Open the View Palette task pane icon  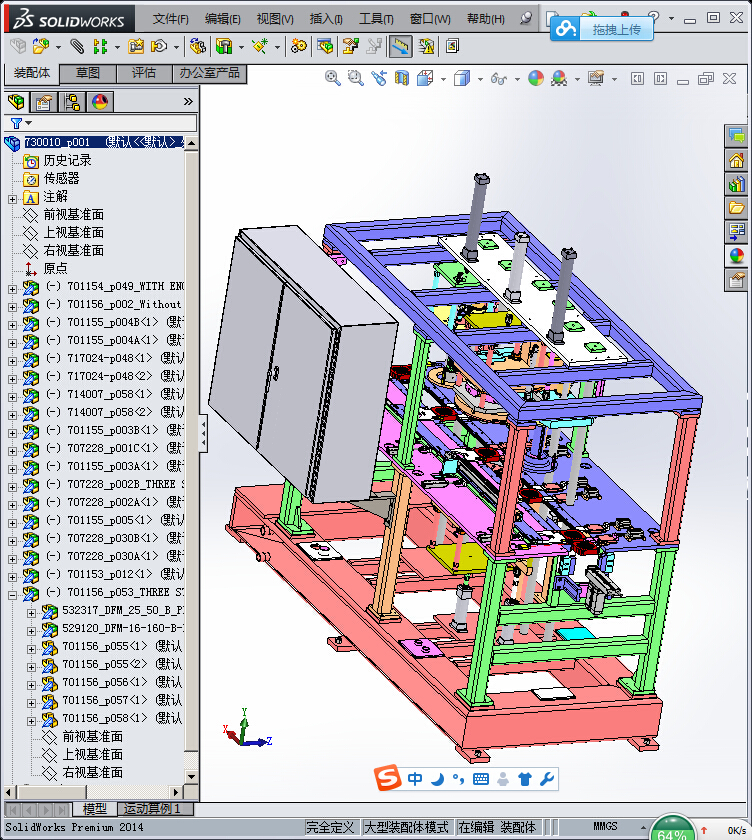click(x=736, y=231)
